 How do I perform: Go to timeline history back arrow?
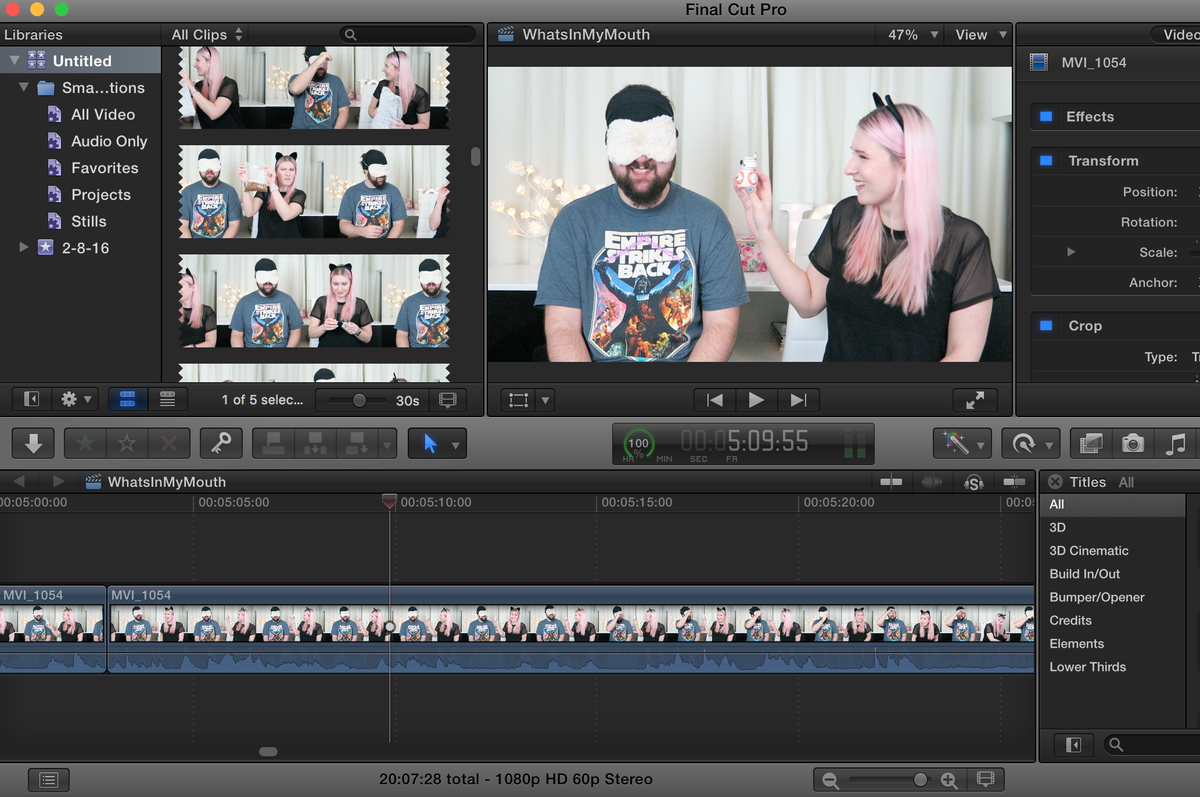pyautogui.click(x=18, y=481)
